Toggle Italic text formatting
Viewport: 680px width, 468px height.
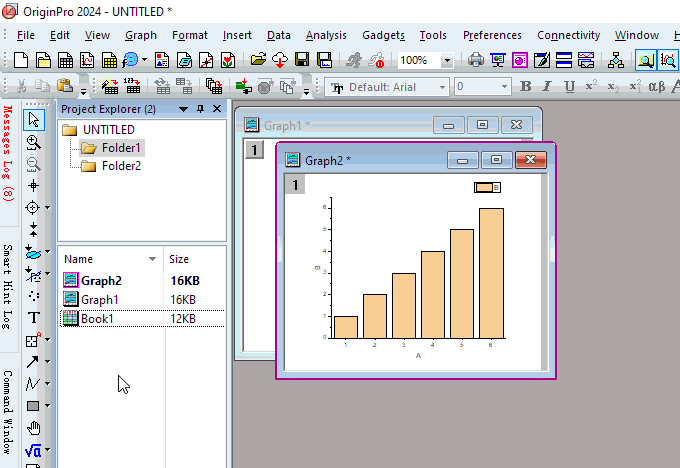[x=548, y=87]
